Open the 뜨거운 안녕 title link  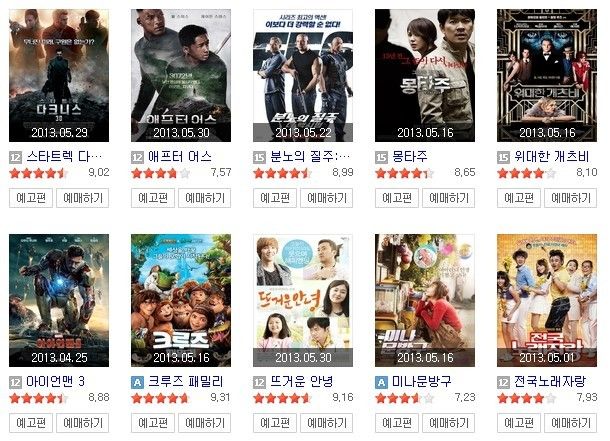pyautogui.click(x=302, y=382)
